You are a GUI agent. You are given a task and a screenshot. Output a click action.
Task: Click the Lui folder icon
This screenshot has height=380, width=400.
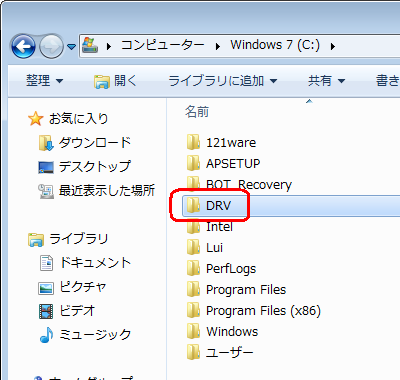coord(193,247)
